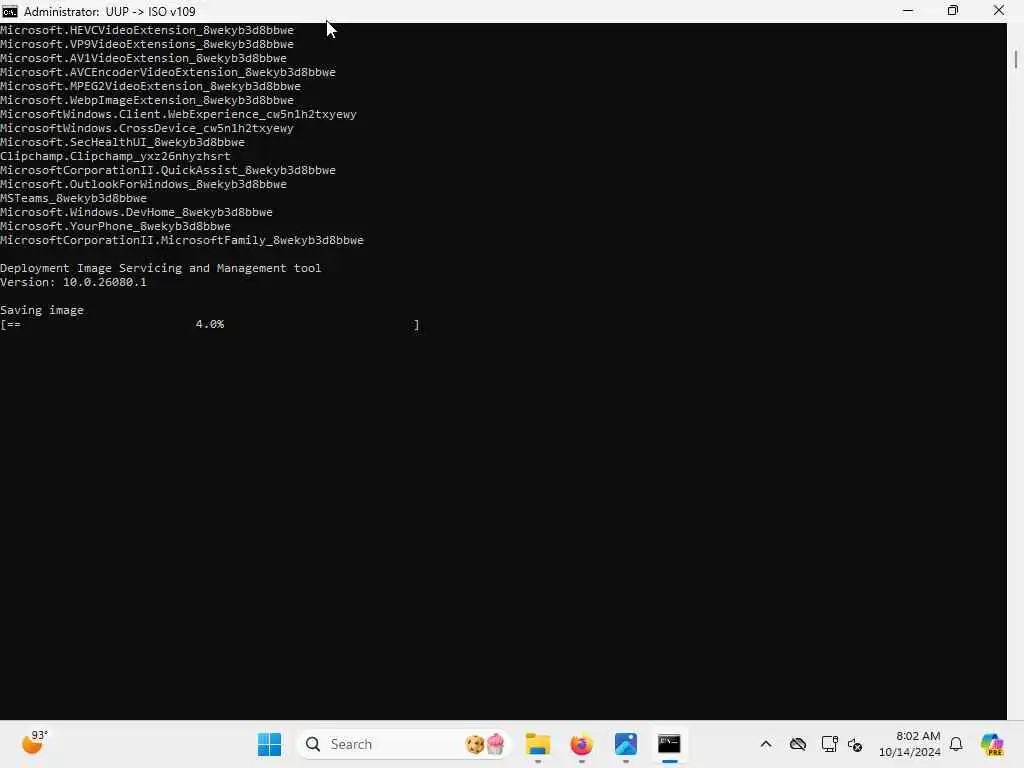The image size is (1024, 768).
Task: Click the line Microsoft.YourPhone_8wekyb3d8bbwe
Action: [x=115, y=226]
